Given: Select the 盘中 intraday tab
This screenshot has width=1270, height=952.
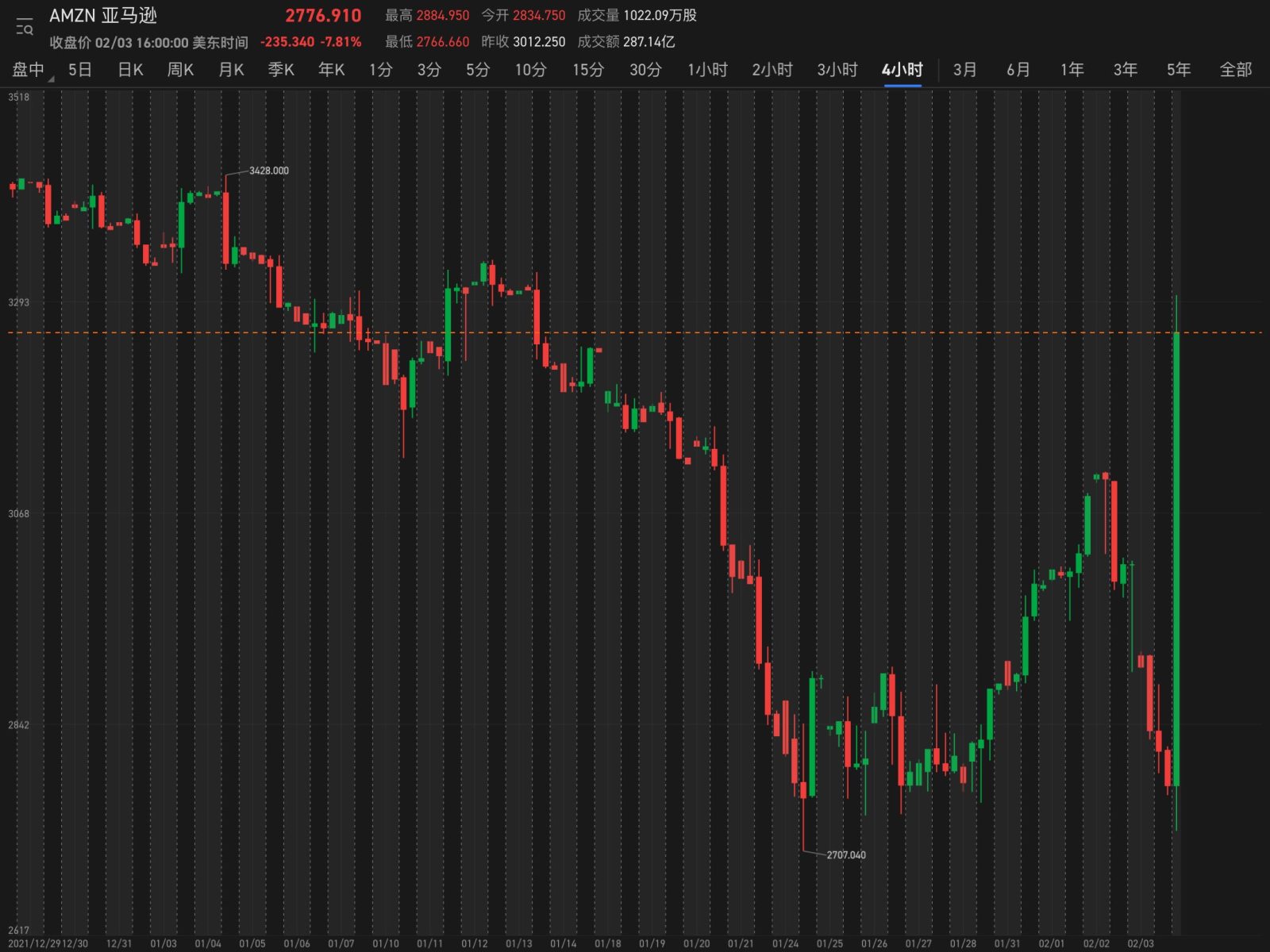Looking at the screenshot, I should click(29, 70).
